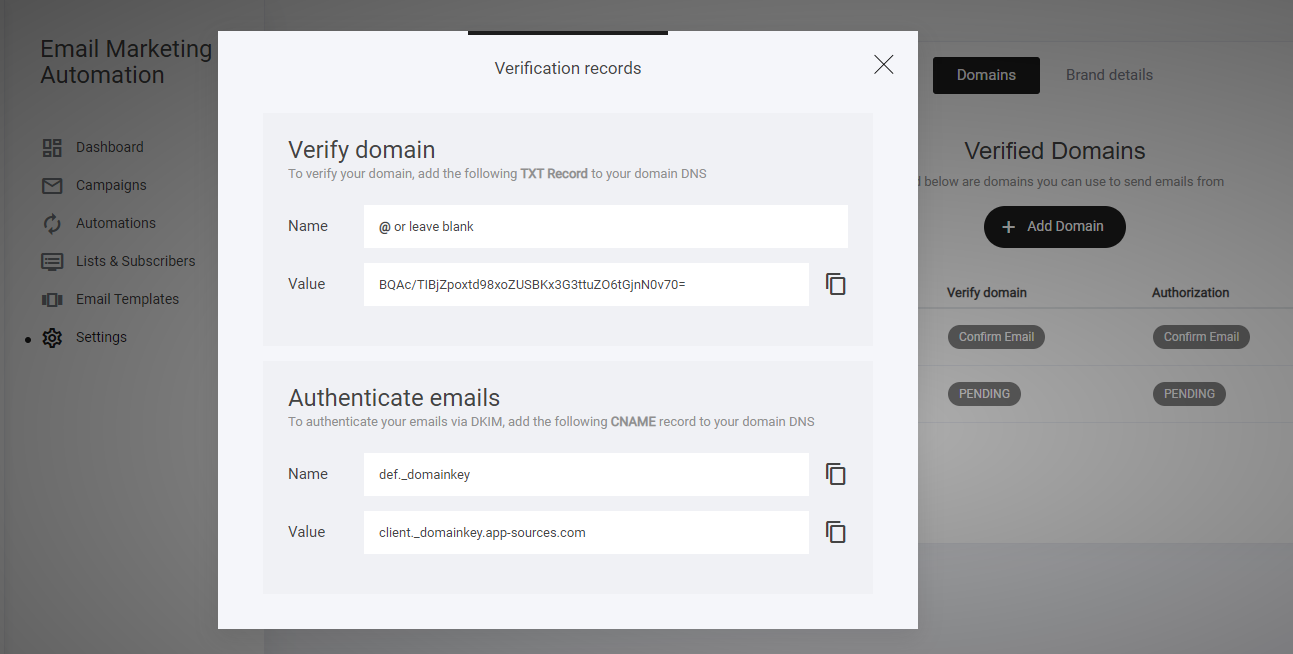Copy the CNAME value client._domainkey.app-sources.com
This screenshot has width=1293, height=654.
[x=836, y=532]
